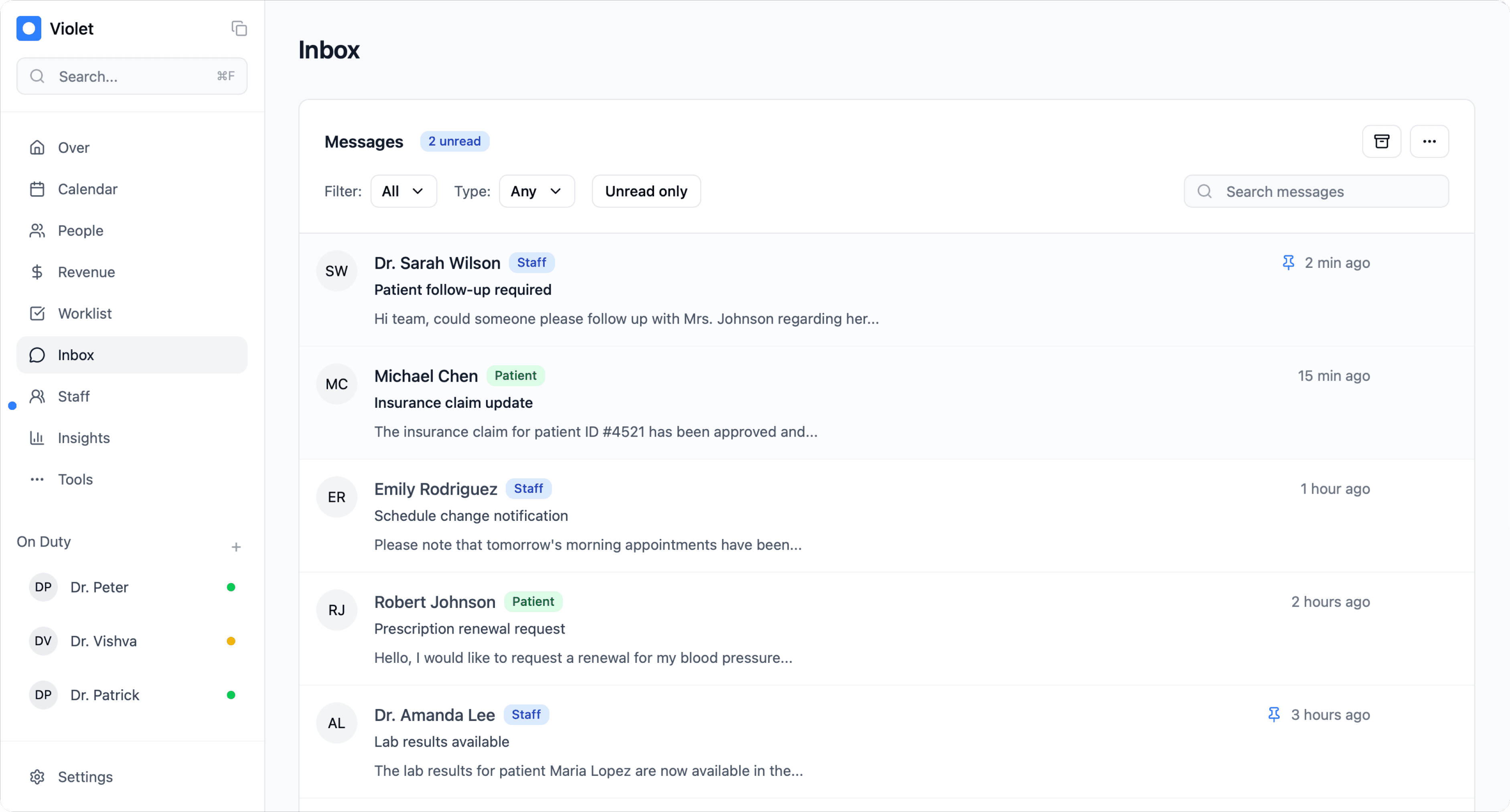Image resolution: width=1510 pixels, height=812 pixels.
Task: Navigate to Revenue
Action: coord(132,272)
